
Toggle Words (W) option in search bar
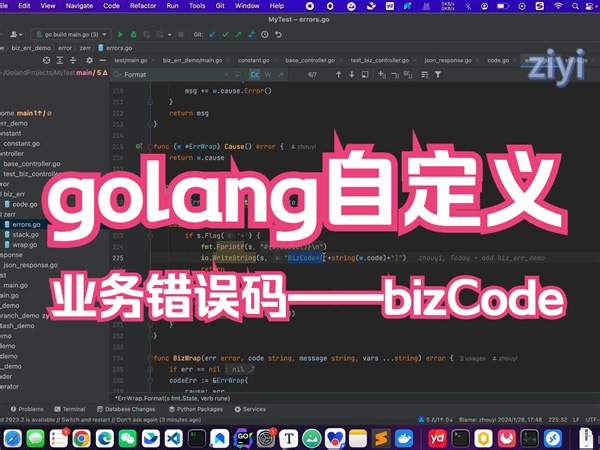pyautogui.click(x=268, y=74)
